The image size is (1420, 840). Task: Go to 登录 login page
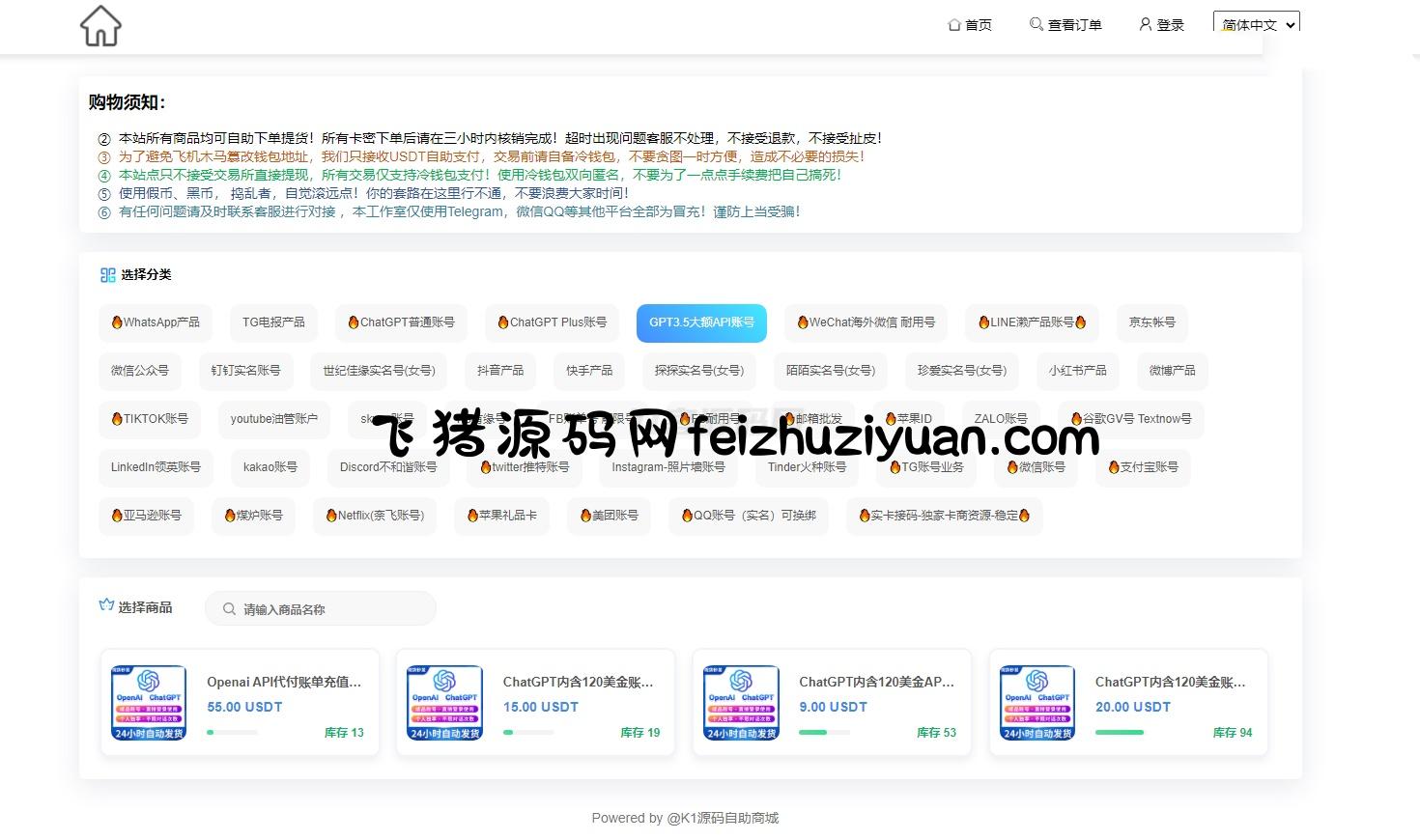1161,25
